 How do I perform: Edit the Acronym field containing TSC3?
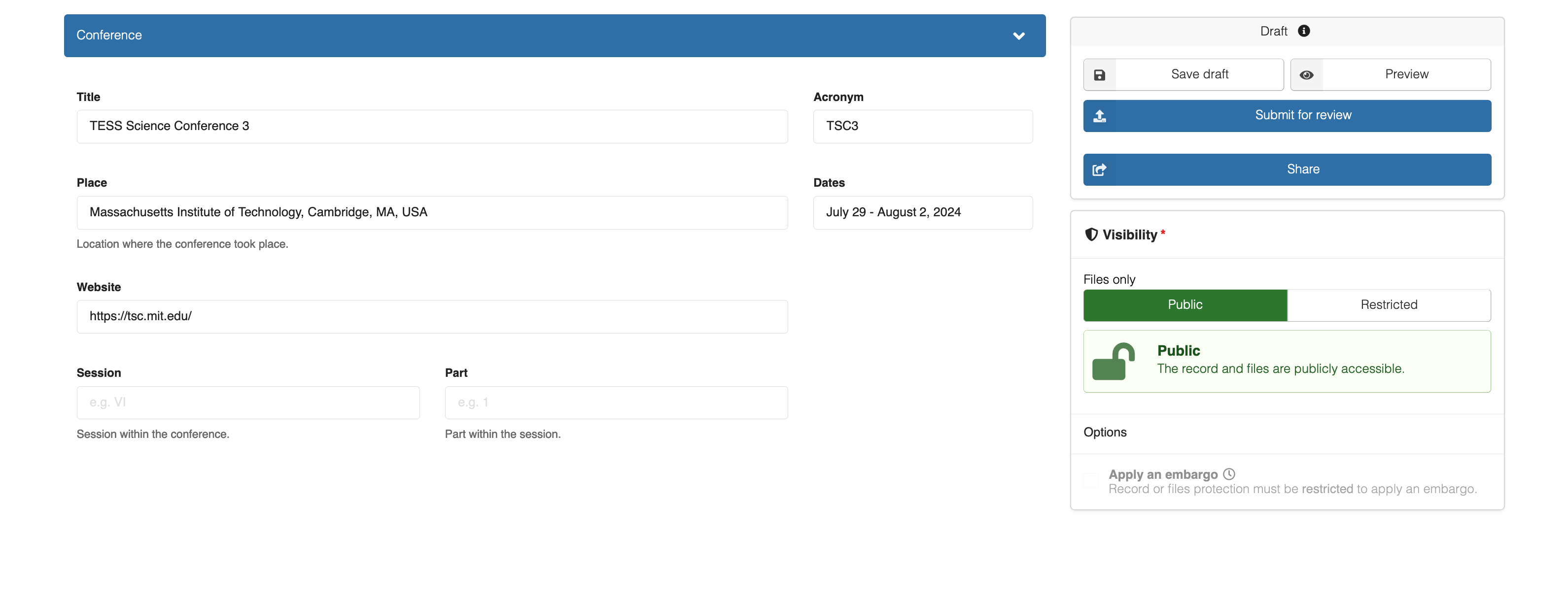click(x=923, y=127)
